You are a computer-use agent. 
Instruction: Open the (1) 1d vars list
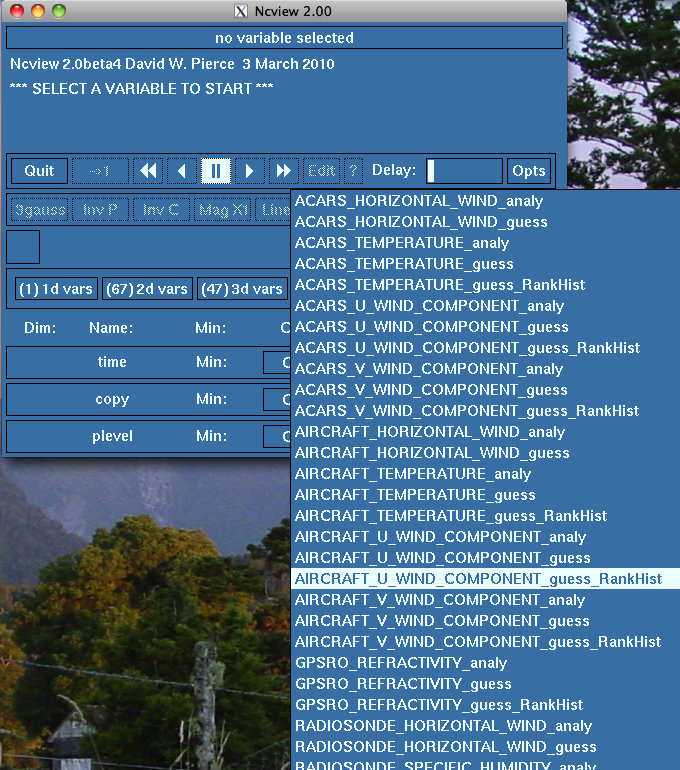pyautogui.click(x=55, y=289)
